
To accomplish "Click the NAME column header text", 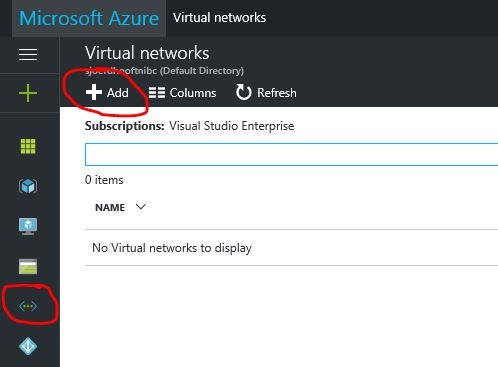I will tap(110, 207).
